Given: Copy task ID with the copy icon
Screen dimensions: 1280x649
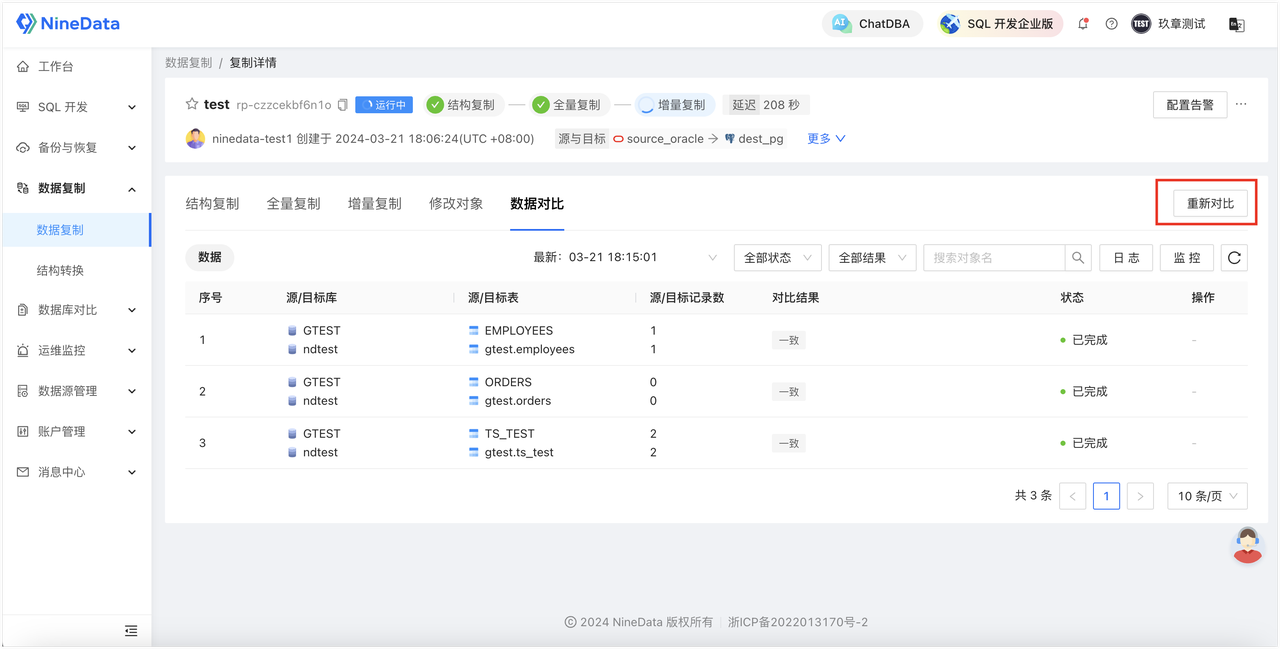Looking at the screenshot, I should [x=341, y=103].
